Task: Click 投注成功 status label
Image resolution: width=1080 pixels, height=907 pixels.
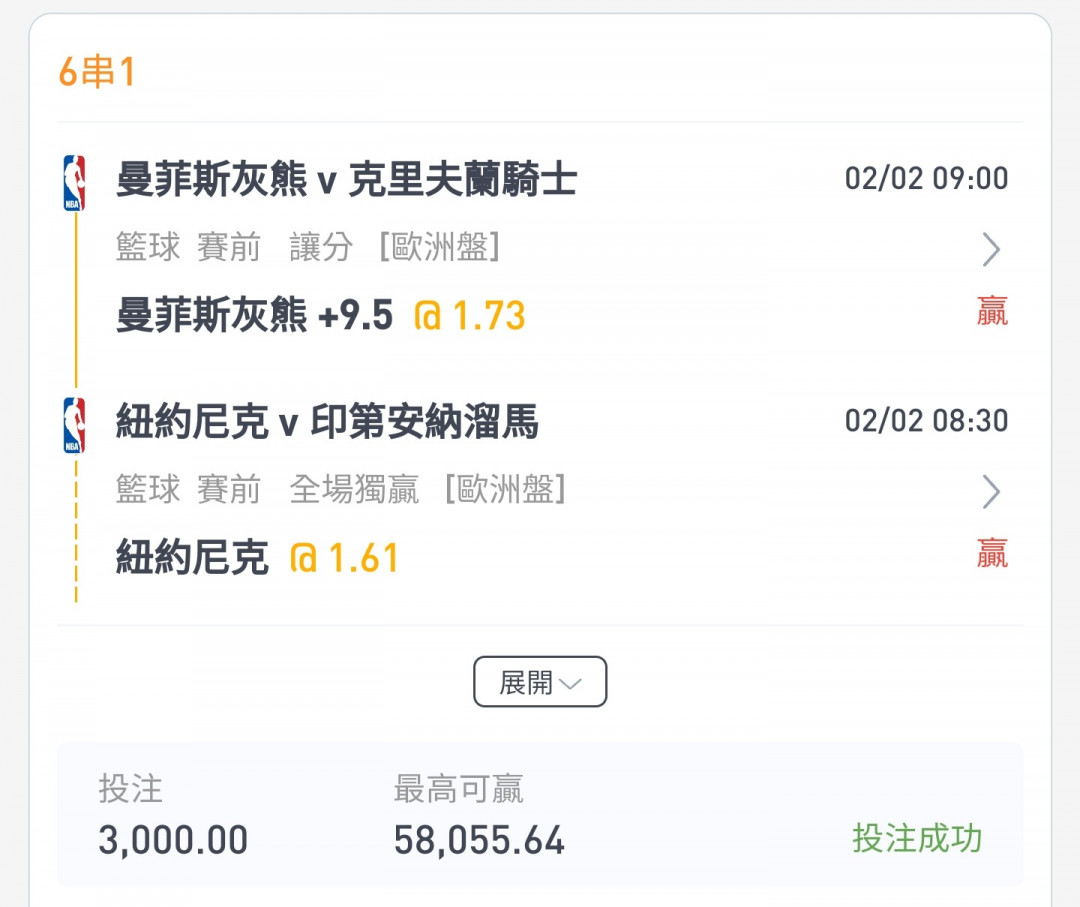Action: pos(917,838)
